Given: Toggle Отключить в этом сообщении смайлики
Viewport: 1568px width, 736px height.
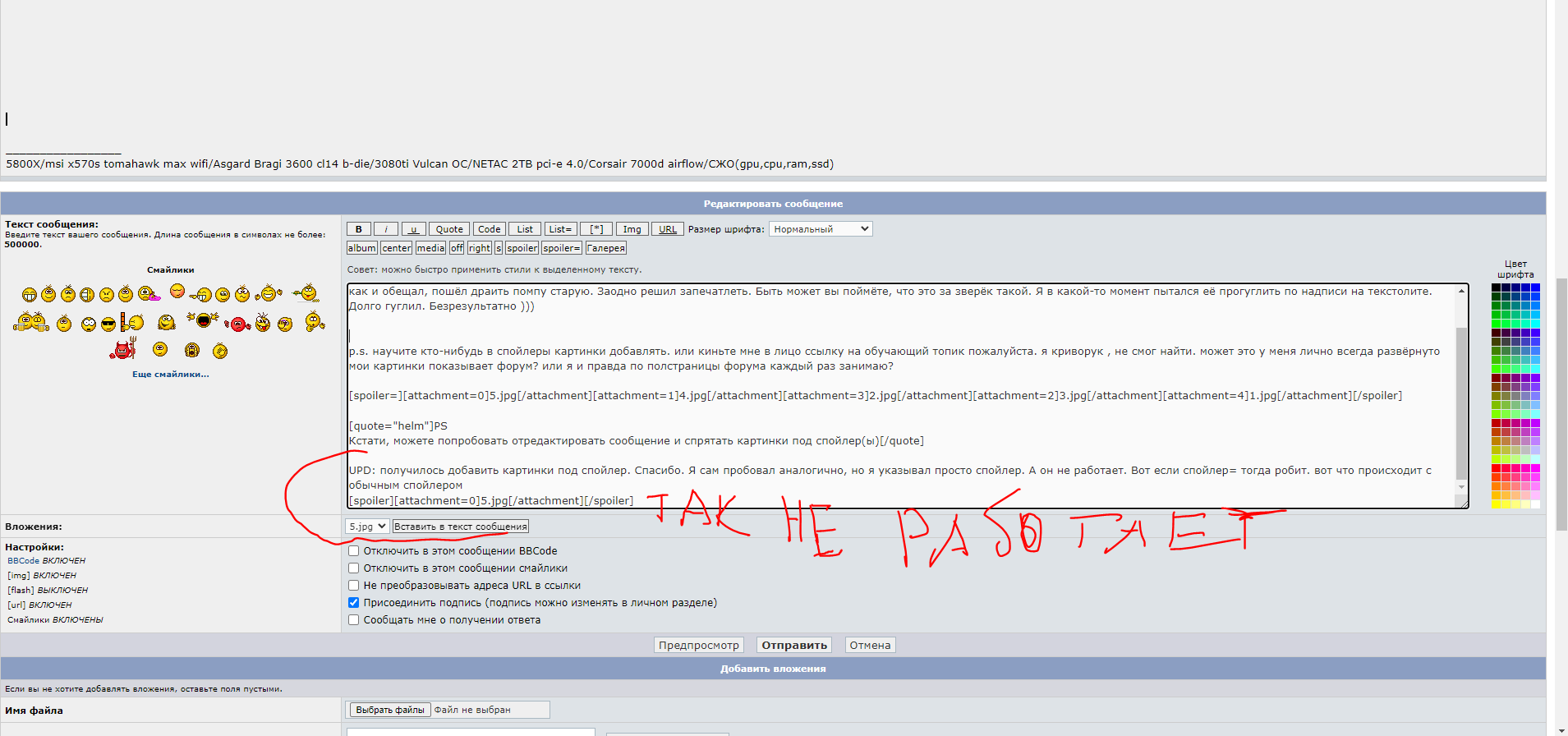Looking at the screenshot, I should [x=353, y=568].
